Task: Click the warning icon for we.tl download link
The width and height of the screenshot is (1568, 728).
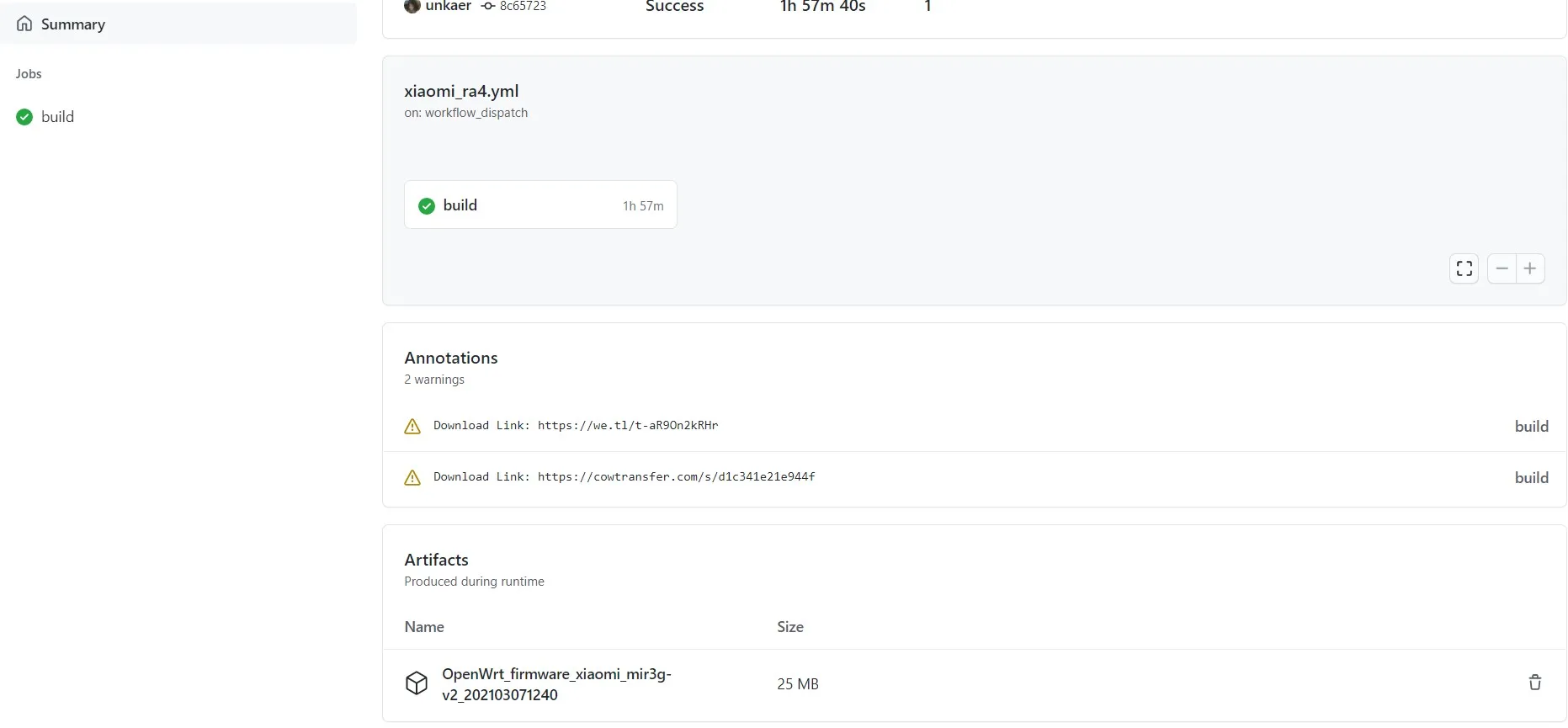Action: pyautogui.click(x=412, y=427)
